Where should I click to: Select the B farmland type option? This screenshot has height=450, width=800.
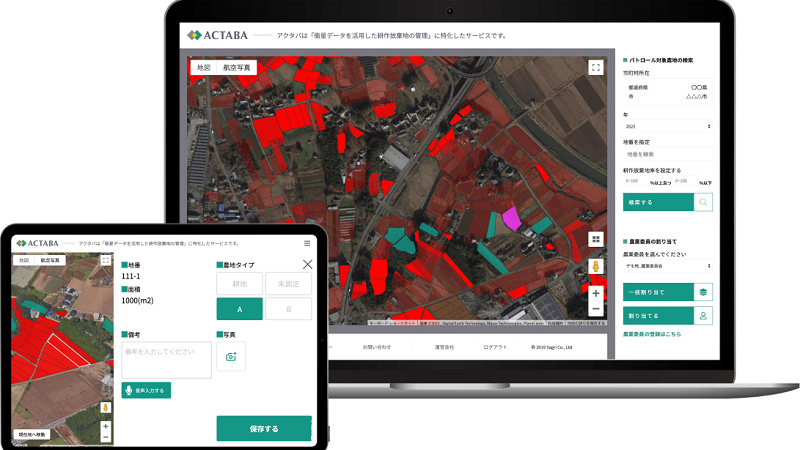pos(288,309)
